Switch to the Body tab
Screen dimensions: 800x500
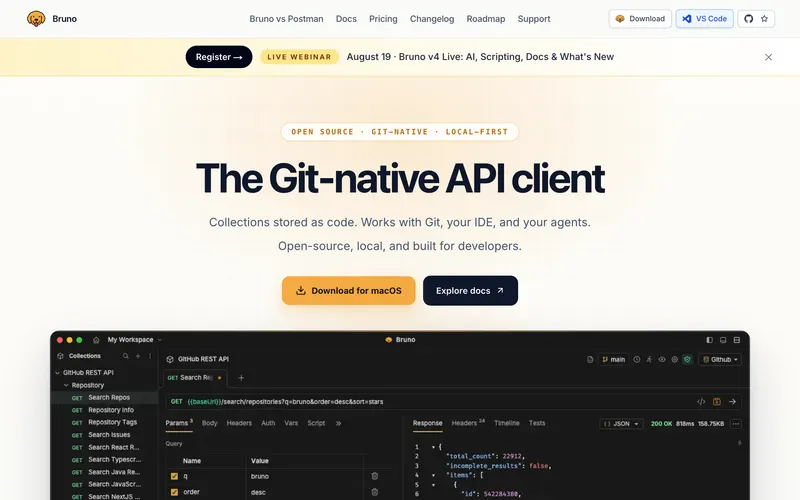tap(209, 423)
